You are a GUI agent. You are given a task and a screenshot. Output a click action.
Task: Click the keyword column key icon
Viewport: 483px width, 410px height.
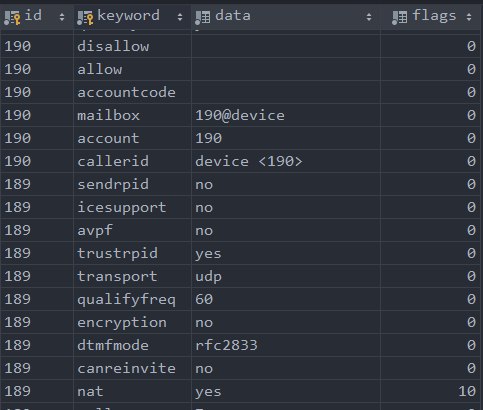coord(85,18)
